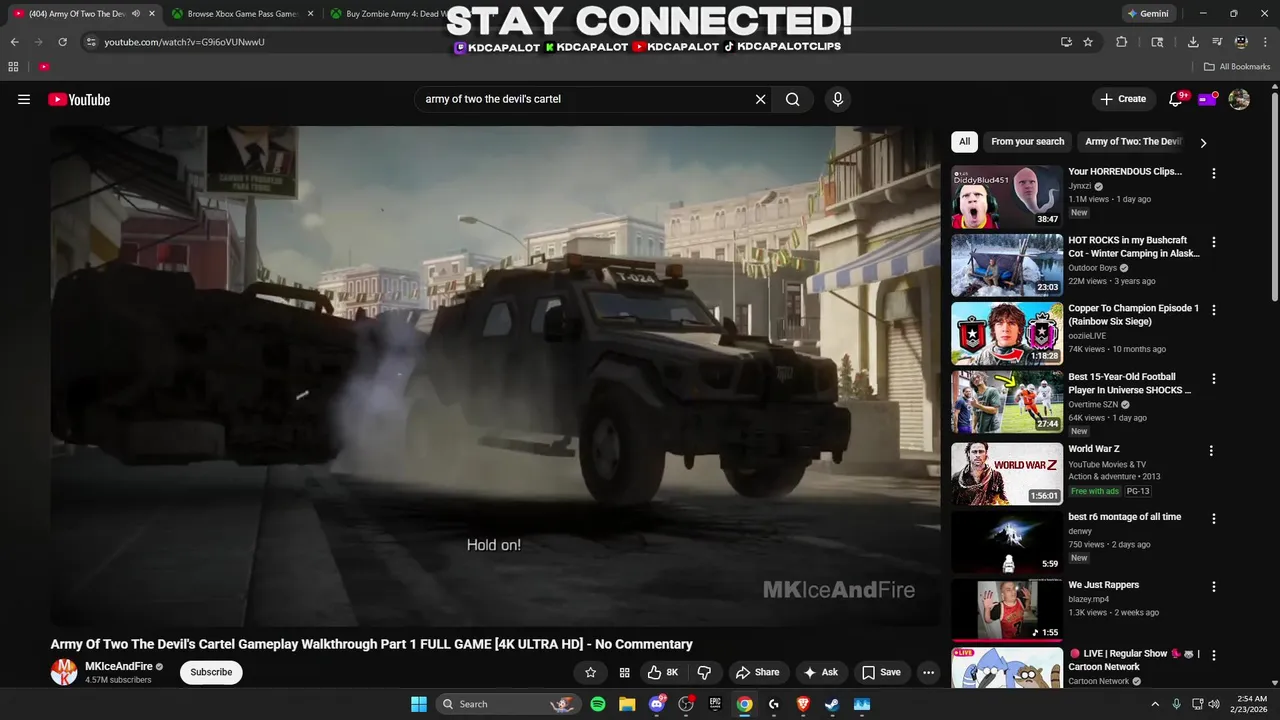This screenshot has width=1280, height=720.
Task: Open Discord from the taskbar
Action: 657,704
